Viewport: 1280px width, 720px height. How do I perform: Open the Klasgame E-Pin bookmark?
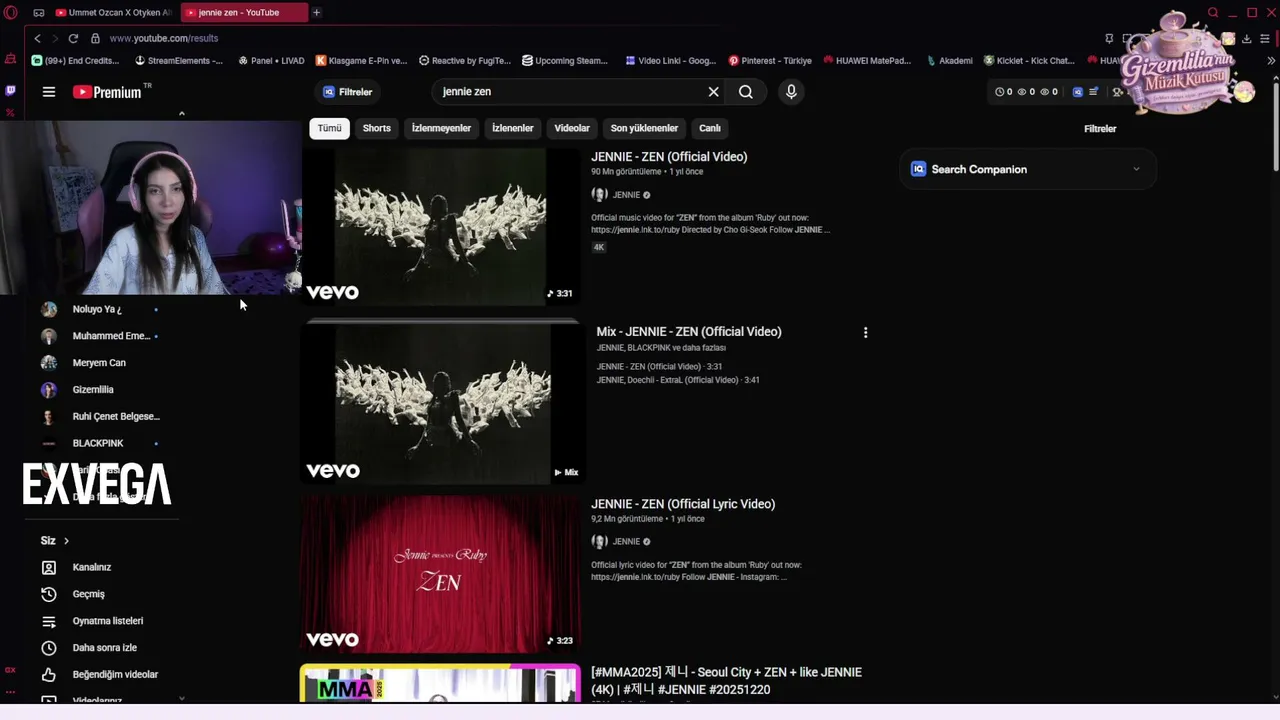[361, 61]
